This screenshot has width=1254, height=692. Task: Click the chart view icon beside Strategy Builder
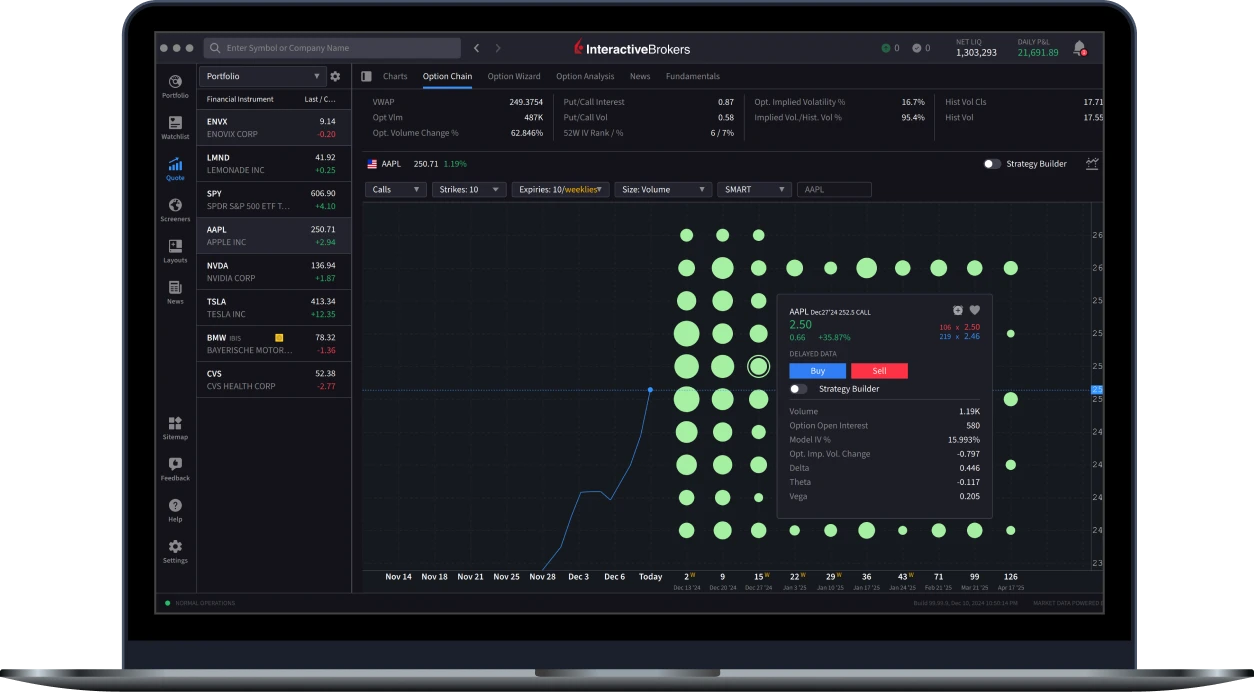1093,163
